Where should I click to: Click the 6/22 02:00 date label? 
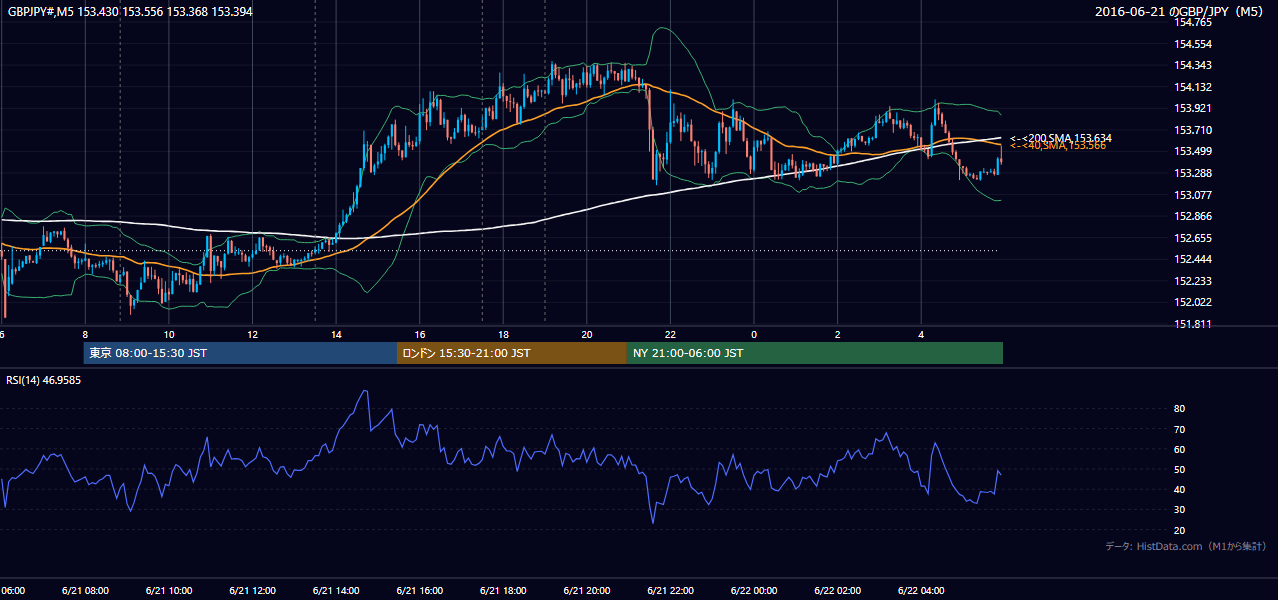pyautogui.click(x=837, y=590)
